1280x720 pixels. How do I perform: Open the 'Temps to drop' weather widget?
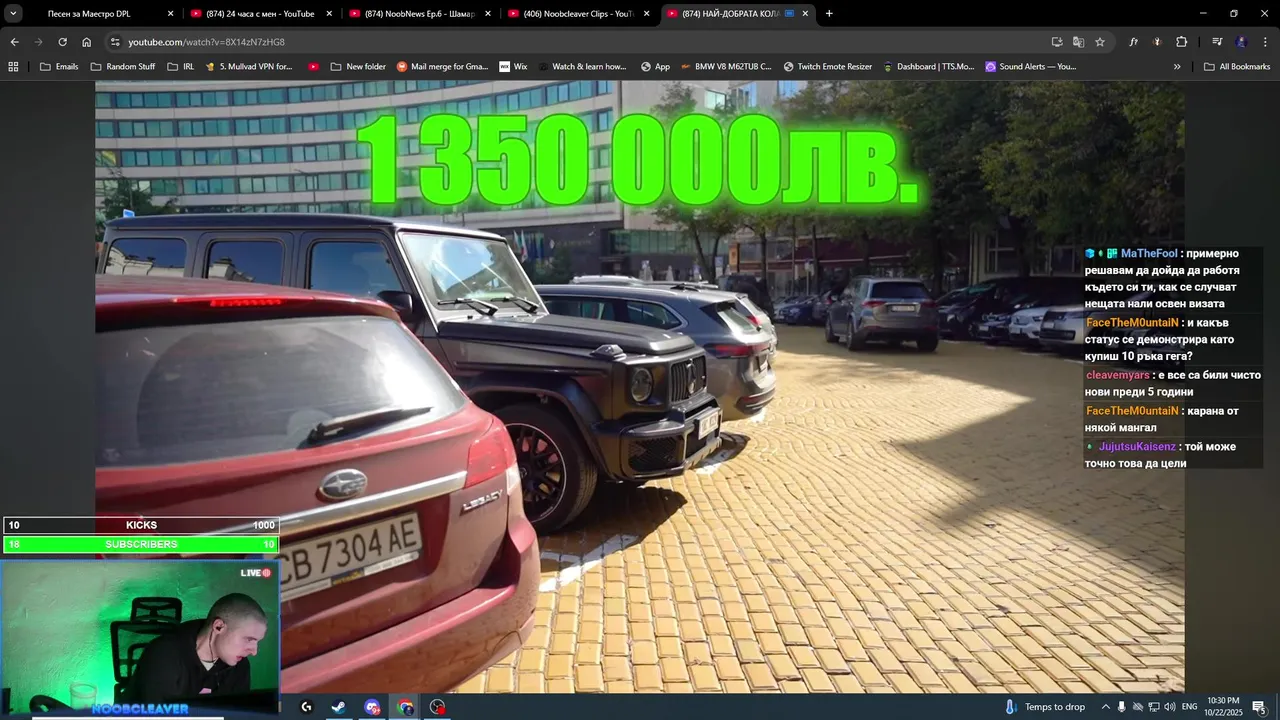coord(1045,707)
